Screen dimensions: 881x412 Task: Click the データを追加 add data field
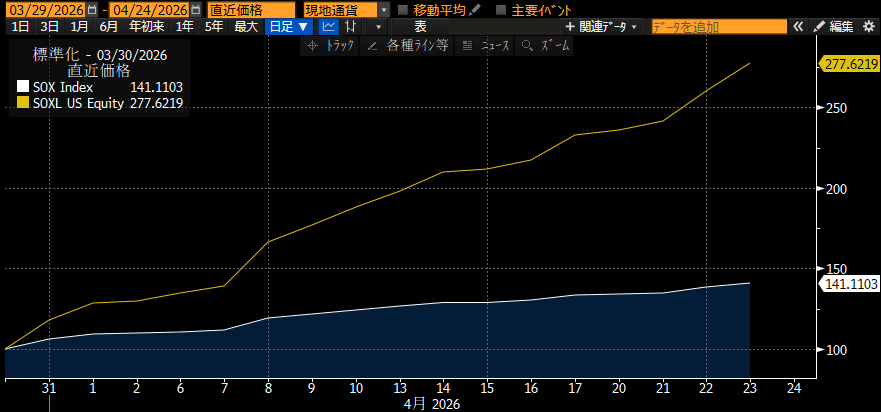(719, 26)
